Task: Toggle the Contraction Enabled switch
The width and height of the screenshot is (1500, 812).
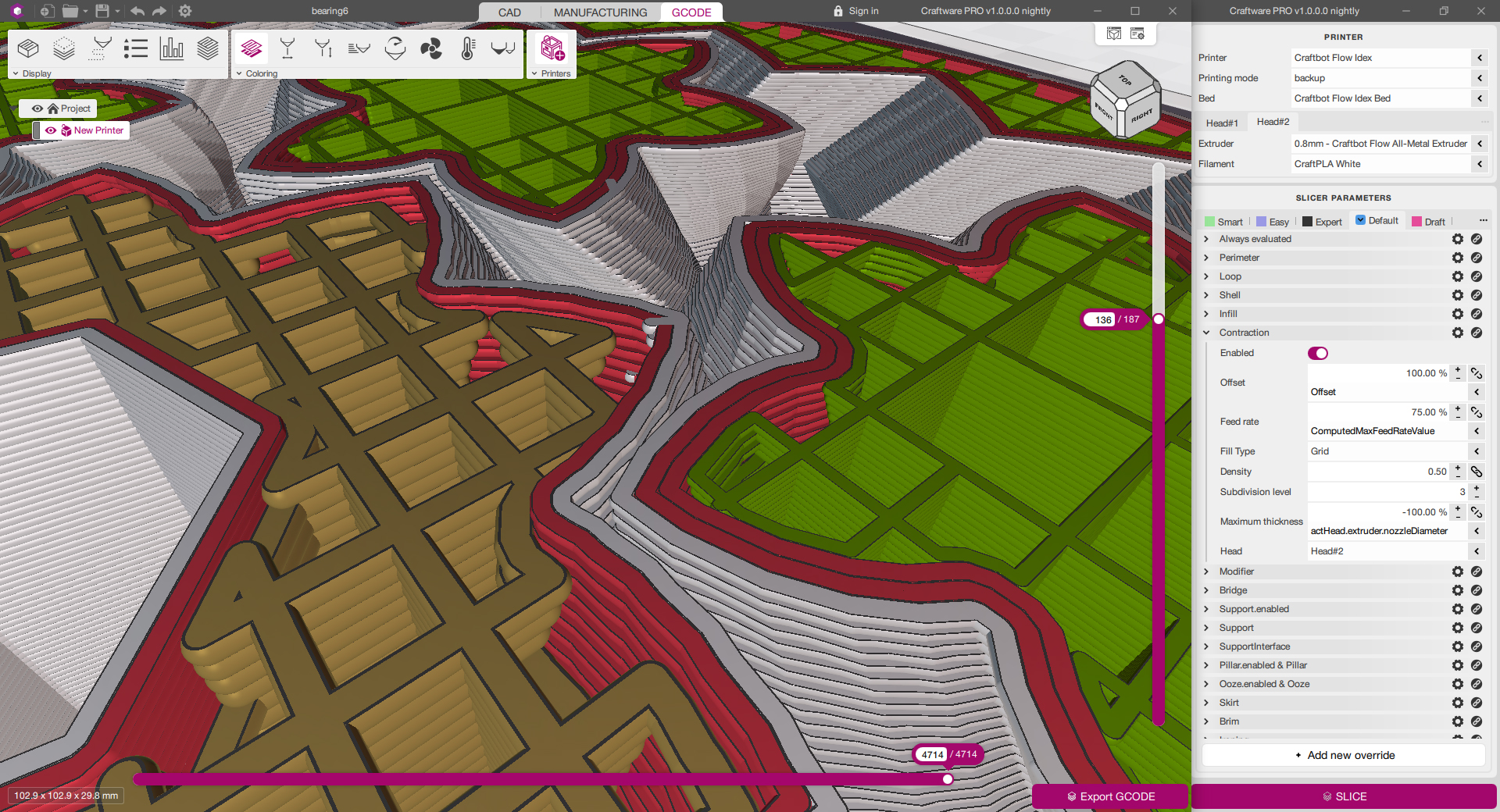Action: (1318, 354)
